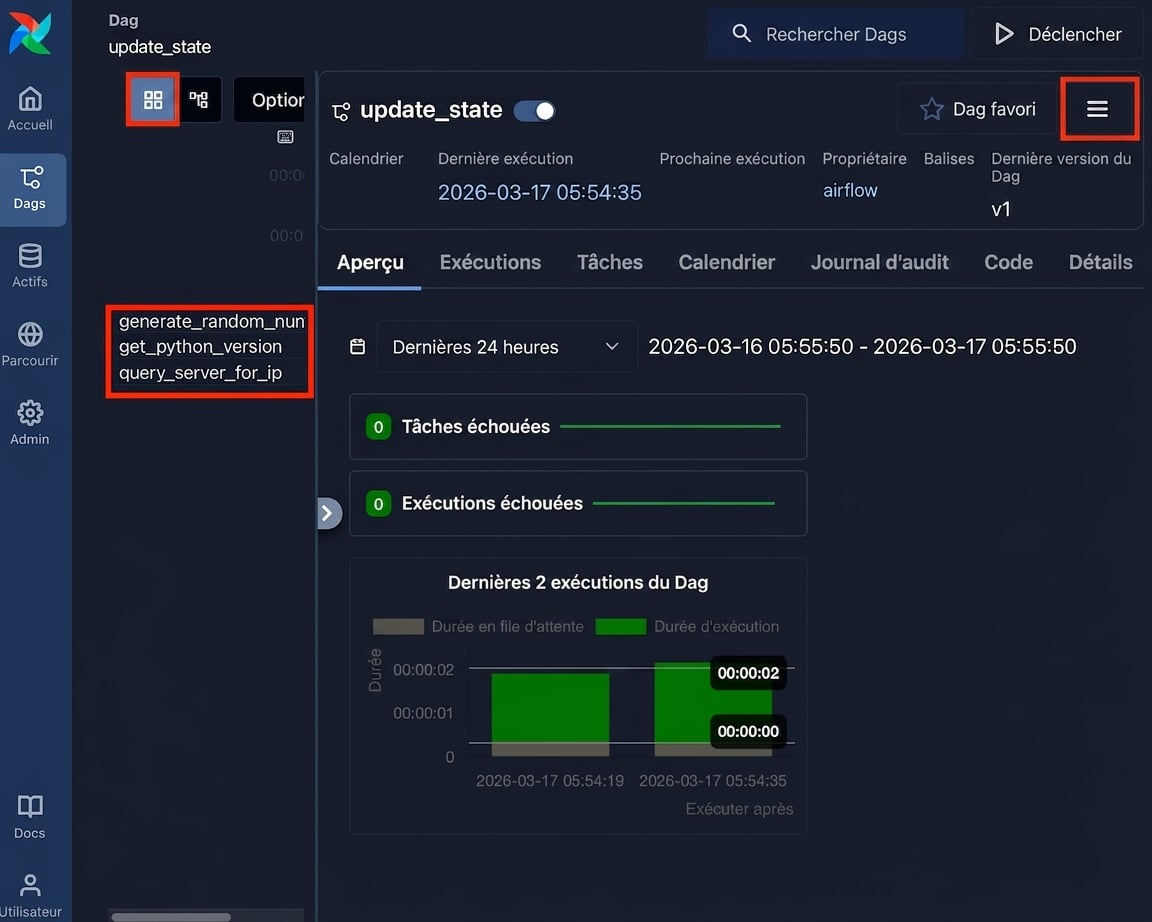The width and height of the screenshot is (1152, 922).
Task: Open the Calendrier tab
Action: pos(727,262)
